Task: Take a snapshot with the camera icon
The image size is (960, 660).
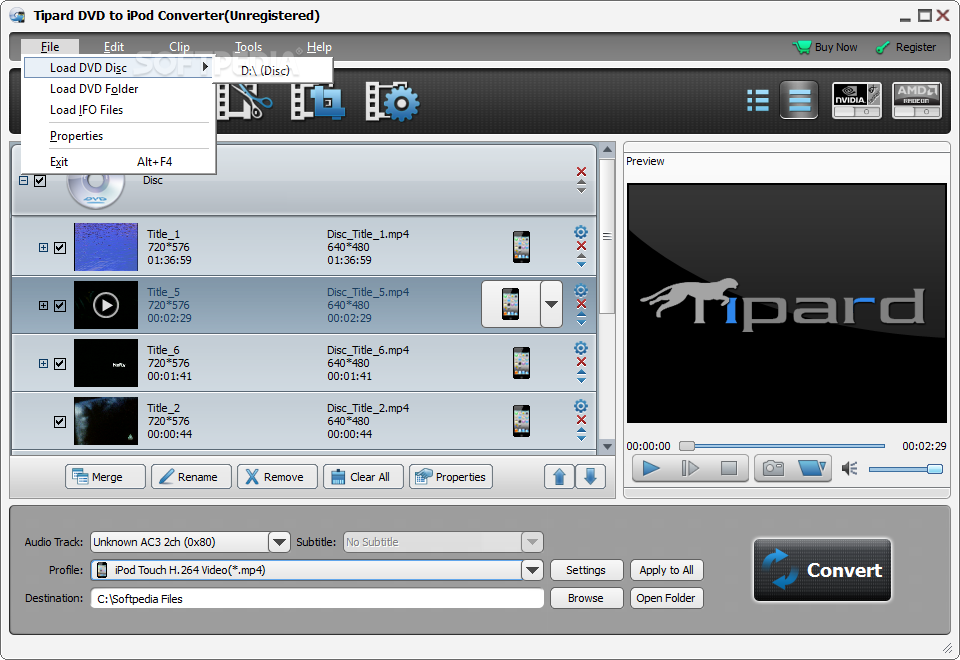Action: 773,469
